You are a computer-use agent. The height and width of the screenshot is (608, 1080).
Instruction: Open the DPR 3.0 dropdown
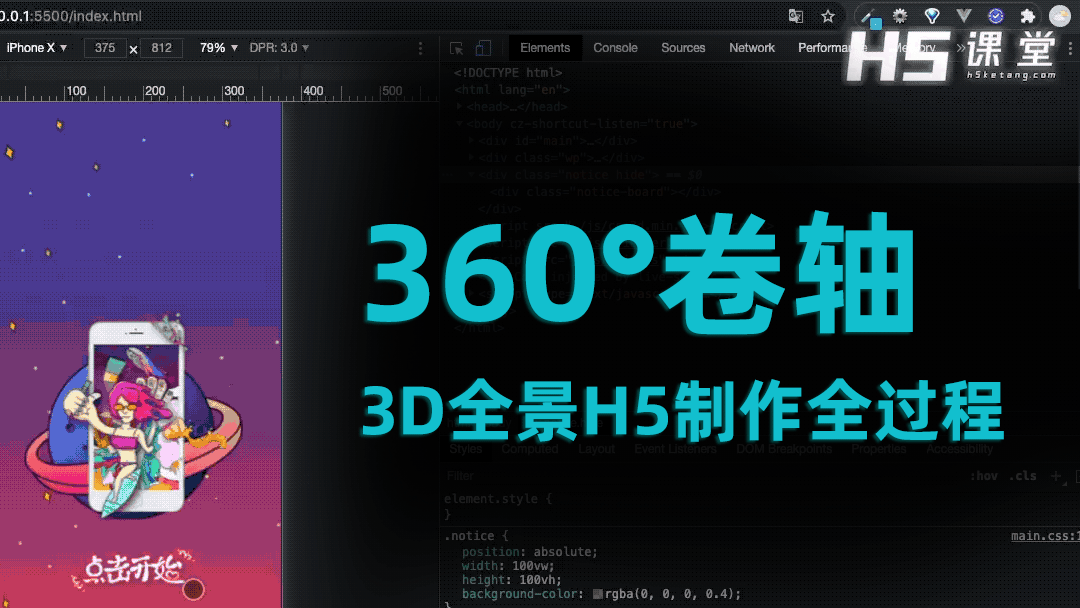[279, 48]
